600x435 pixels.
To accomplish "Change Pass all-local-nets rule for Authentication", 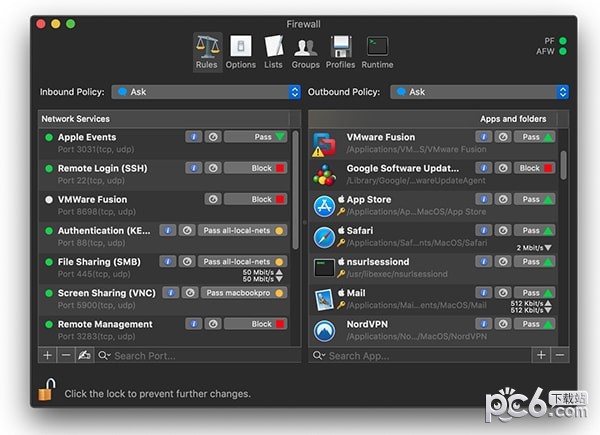I will tap(243, 230).
